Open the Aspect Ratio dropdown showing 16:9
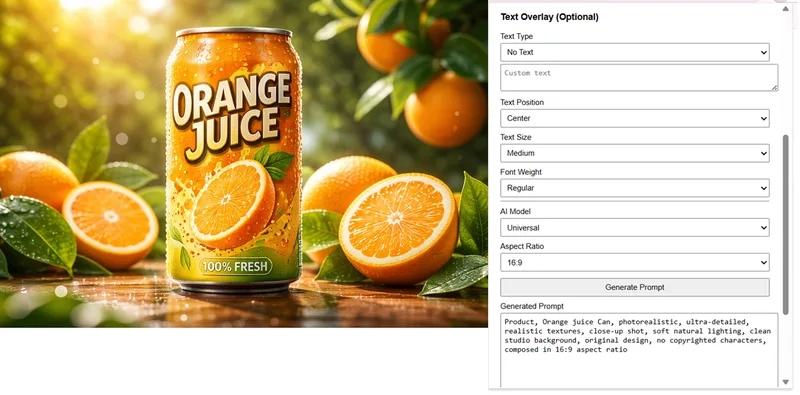800x395 pixels. 635,263
